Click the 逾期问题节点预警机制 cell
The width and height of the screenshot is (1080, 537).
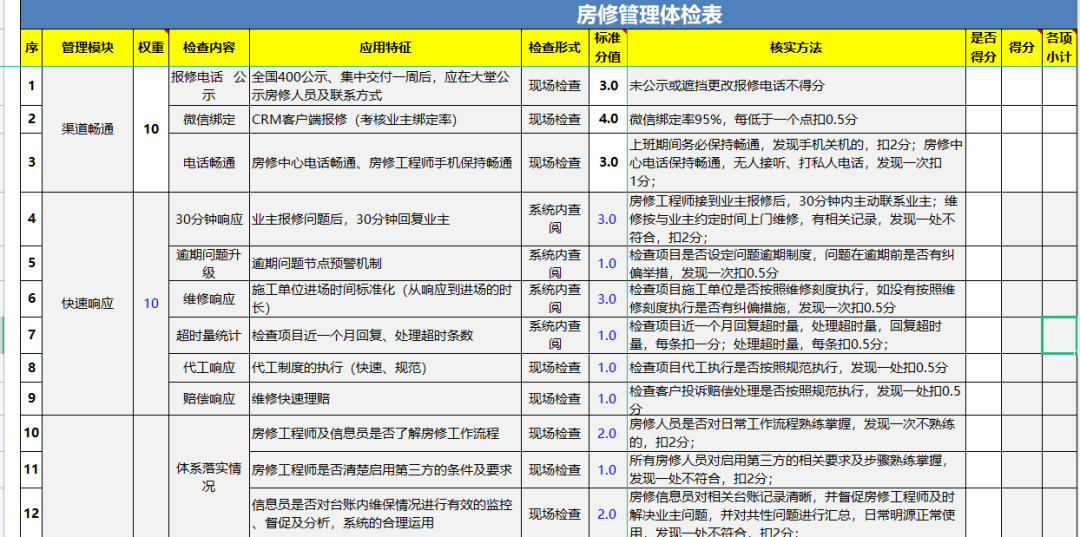tap(386, 263)
